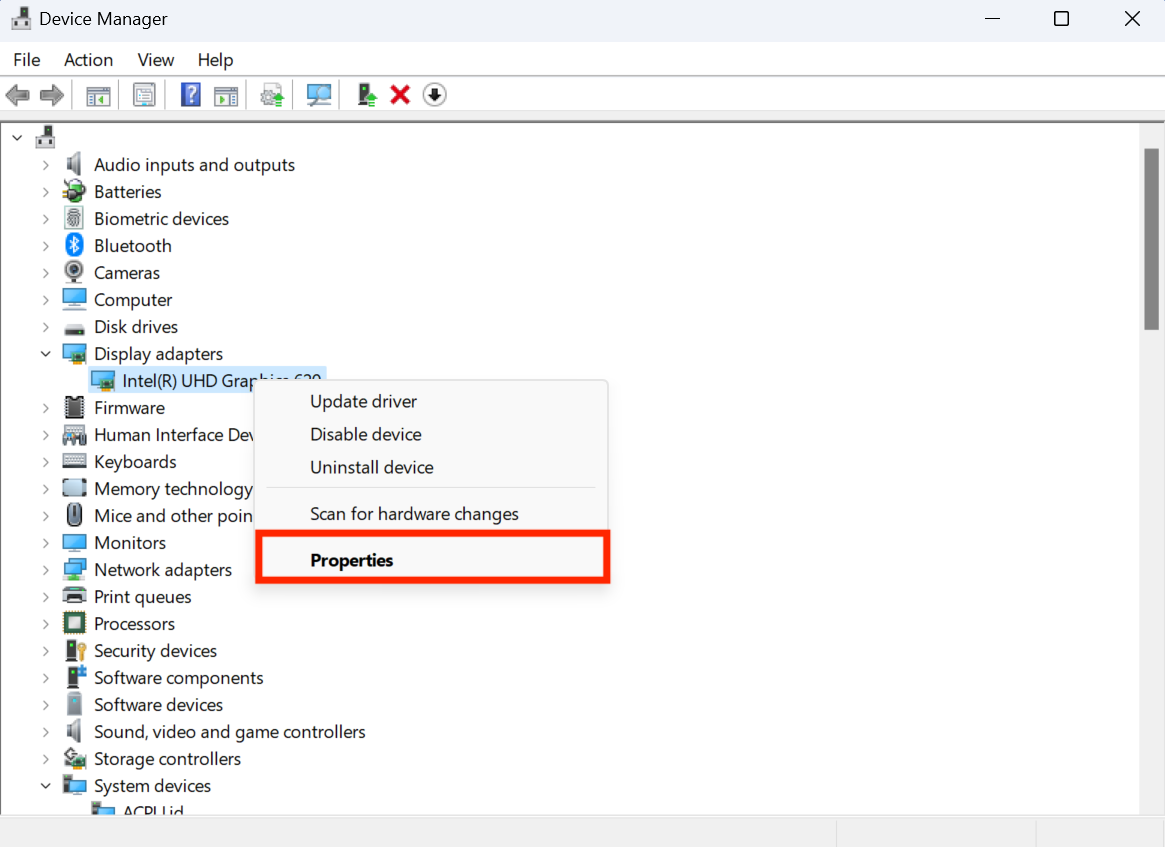Click the Scan for hardware changes toolbar icon
Viewport: 1165px width, 847px height.
(x=318, y=94)
